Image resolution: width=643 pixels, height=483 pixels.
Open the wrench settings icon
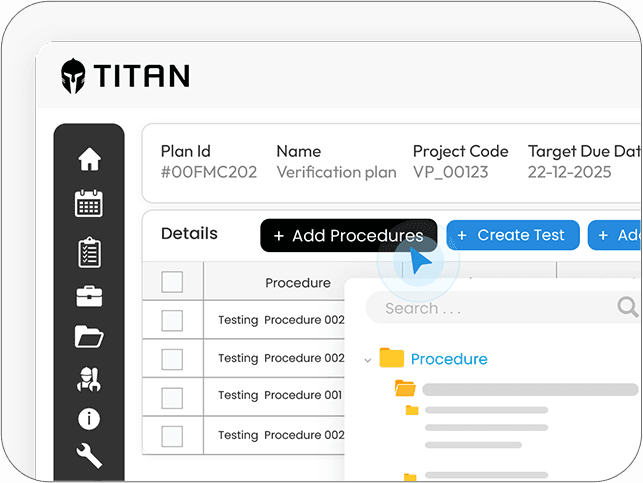coord(89,456)
